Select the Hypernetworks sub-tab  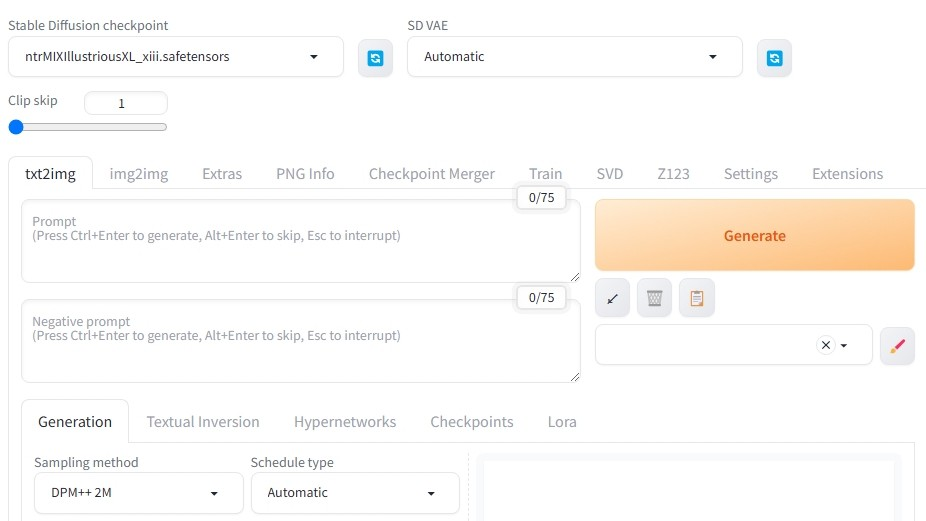tap(345, 422)
